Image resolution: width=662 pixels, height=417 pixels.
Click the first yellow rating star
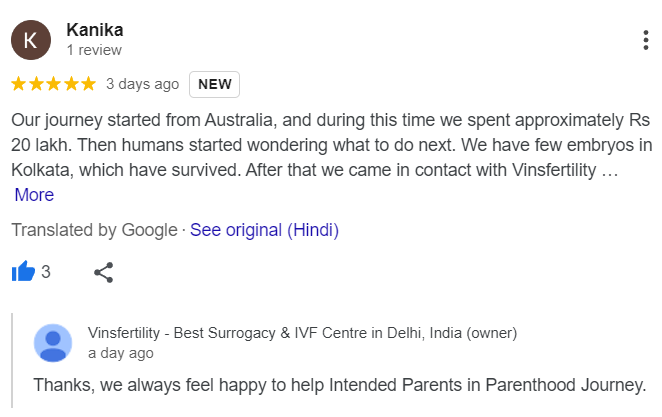[x=19, y=84]
